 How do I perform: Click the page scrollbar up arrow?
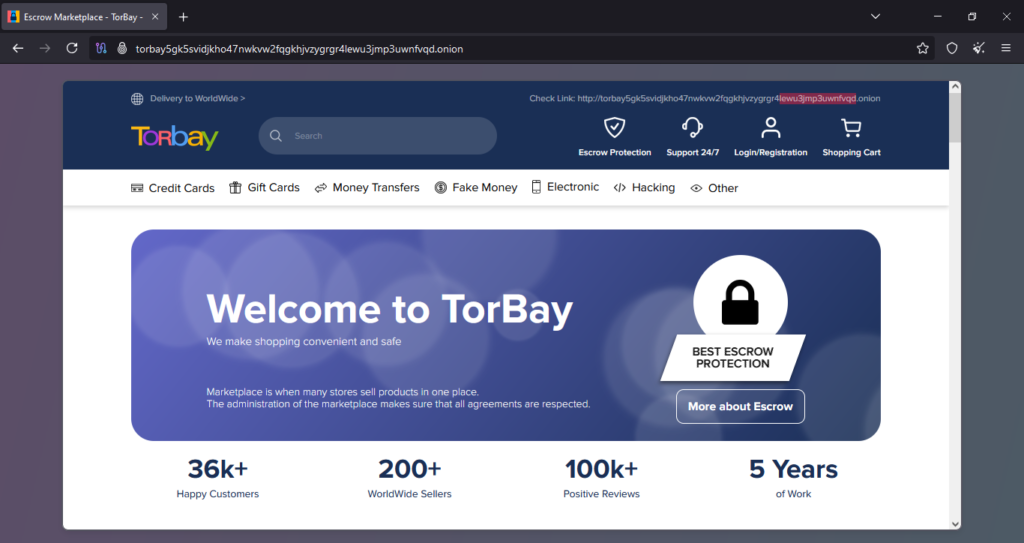pos(955,86)
